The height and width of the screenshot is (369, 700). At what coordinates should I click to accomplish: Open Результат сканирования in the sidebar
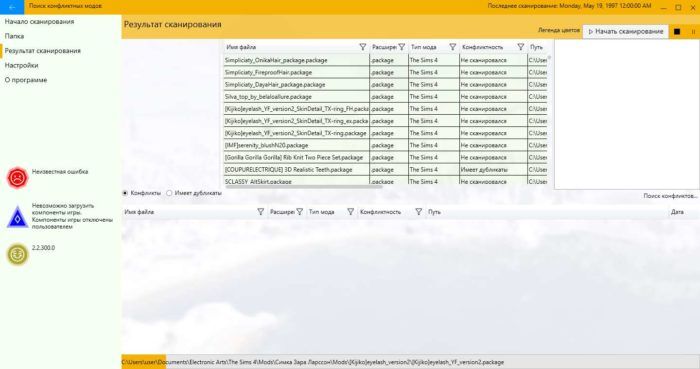coord(42,51)
